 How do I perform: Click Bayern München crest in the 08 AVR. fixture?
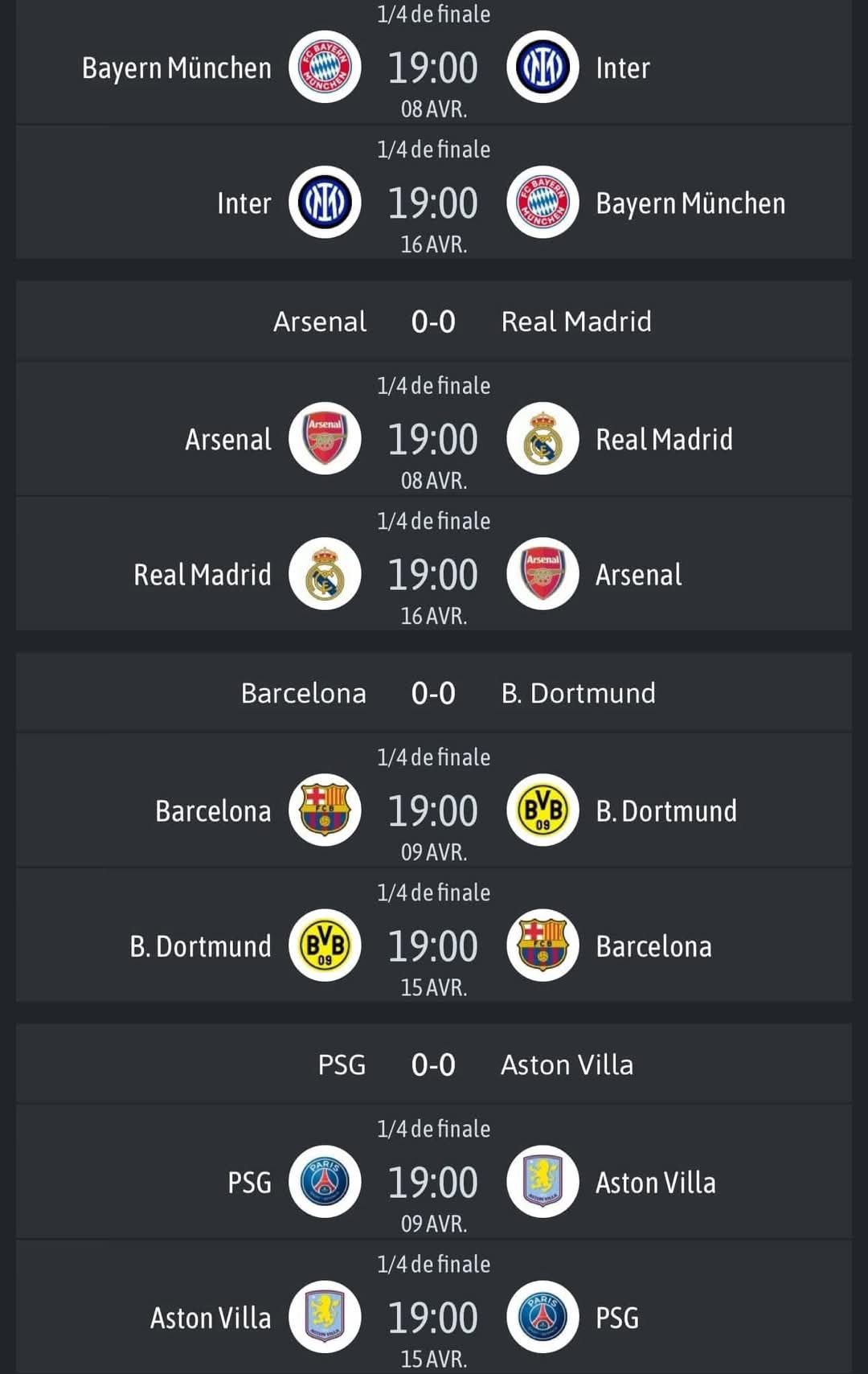(x=325, y=68)
